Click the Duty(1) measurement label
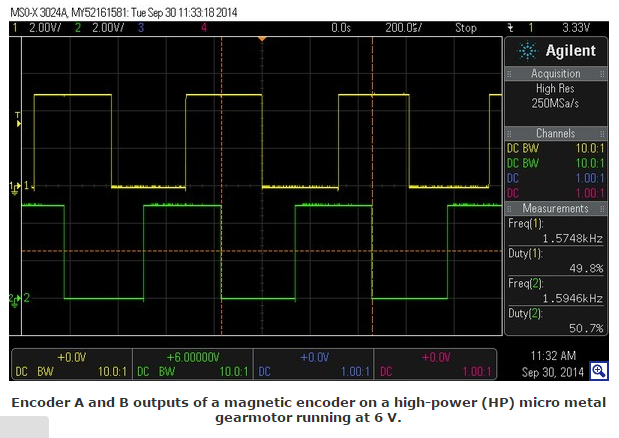 (x=525, y=253)
